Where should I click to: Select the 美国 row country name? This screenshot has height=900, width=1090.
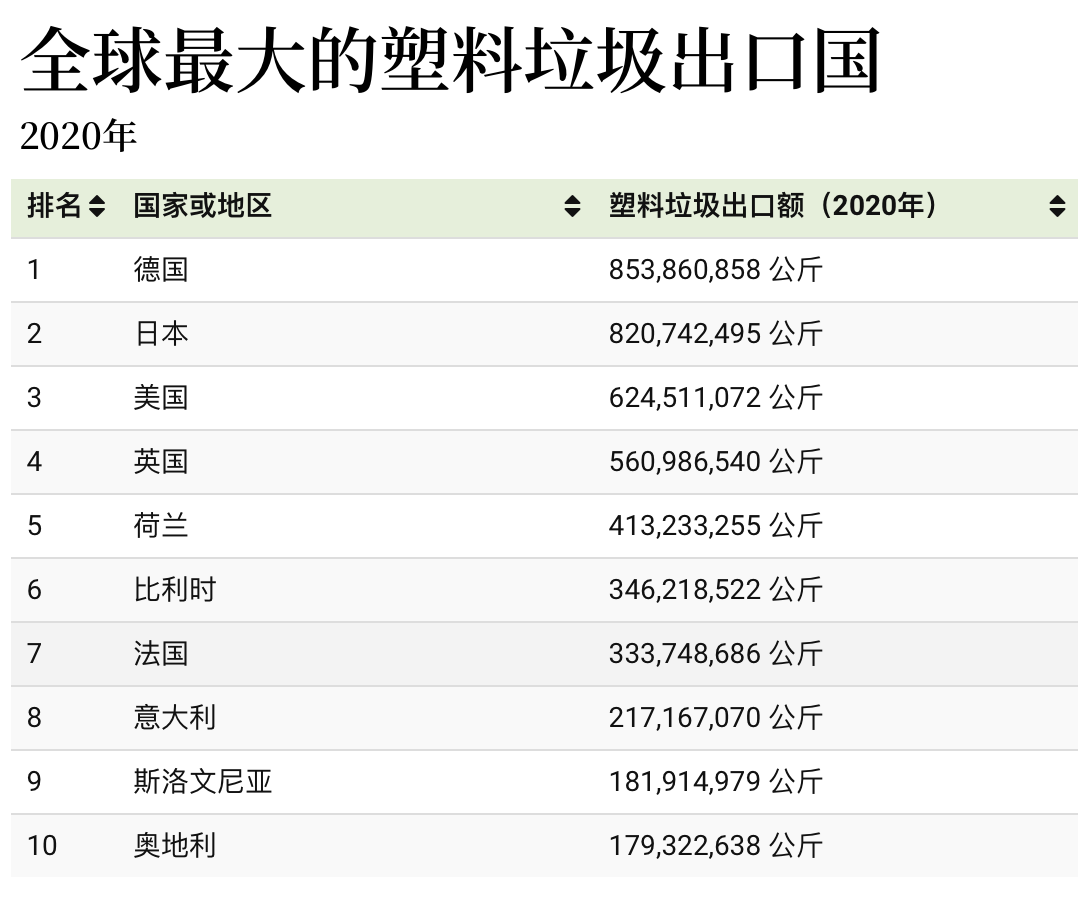[x=161, y=398]
